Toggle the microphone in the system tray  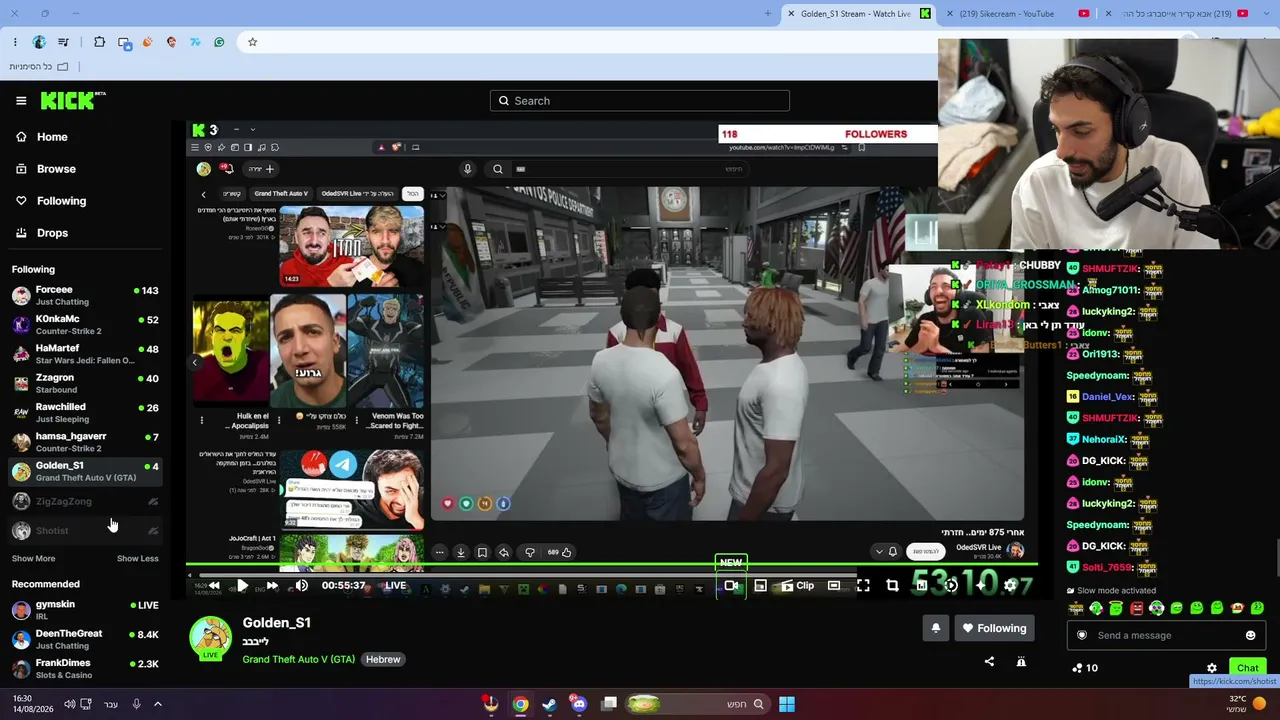coord(136,704)
